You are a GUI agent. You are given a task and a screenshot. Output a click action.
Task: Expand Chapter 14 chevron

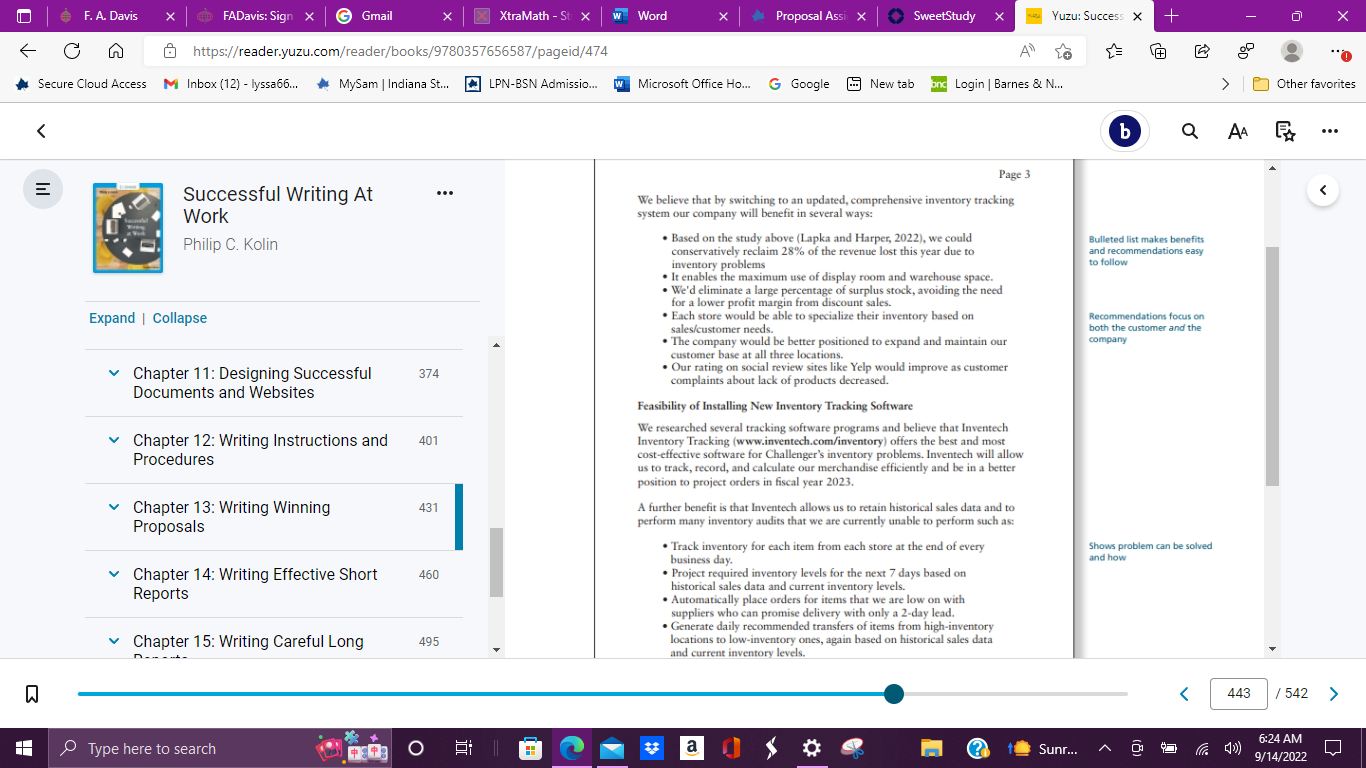pos(113,574)
